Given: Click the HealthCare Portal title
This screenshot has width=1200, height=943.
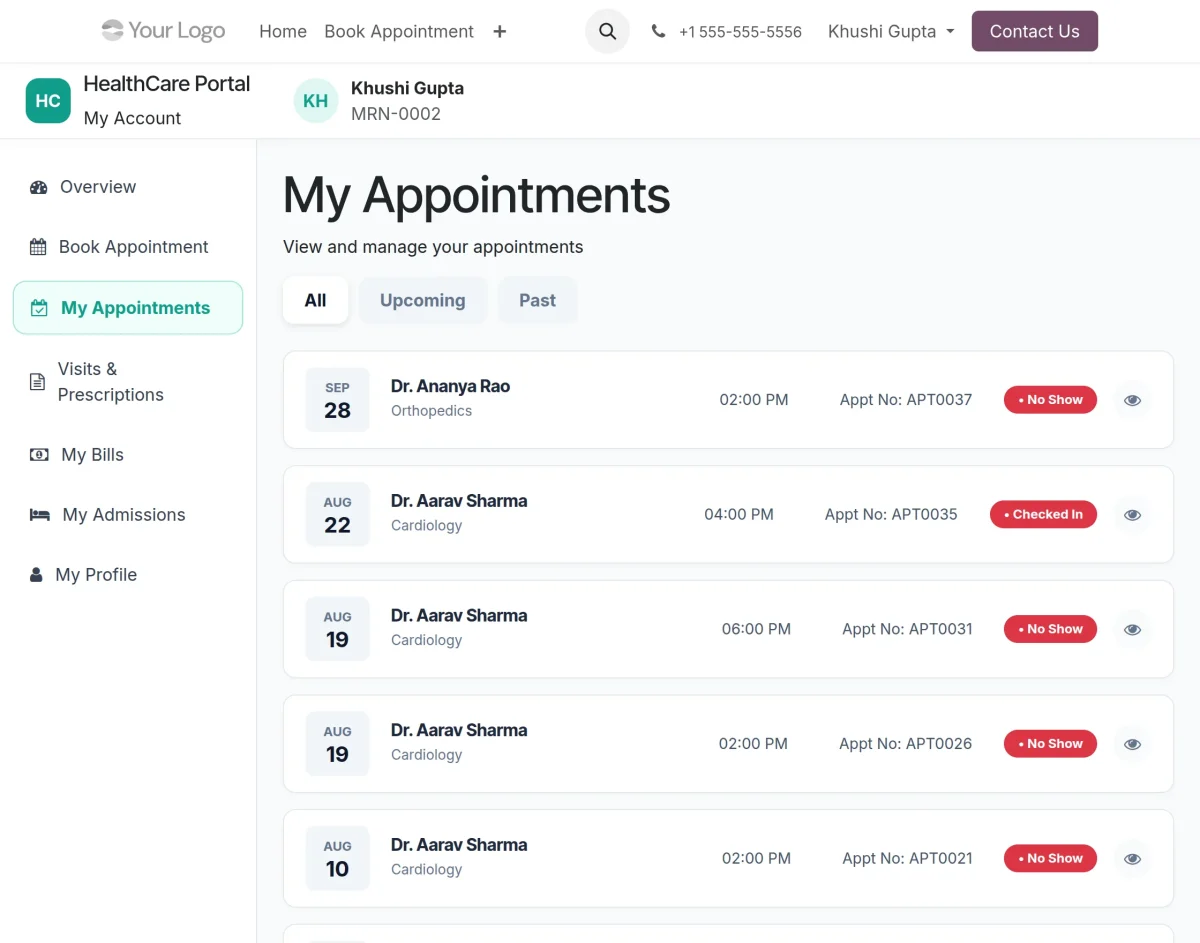Looking at the screenshot, I should click(x=167, y=84).
